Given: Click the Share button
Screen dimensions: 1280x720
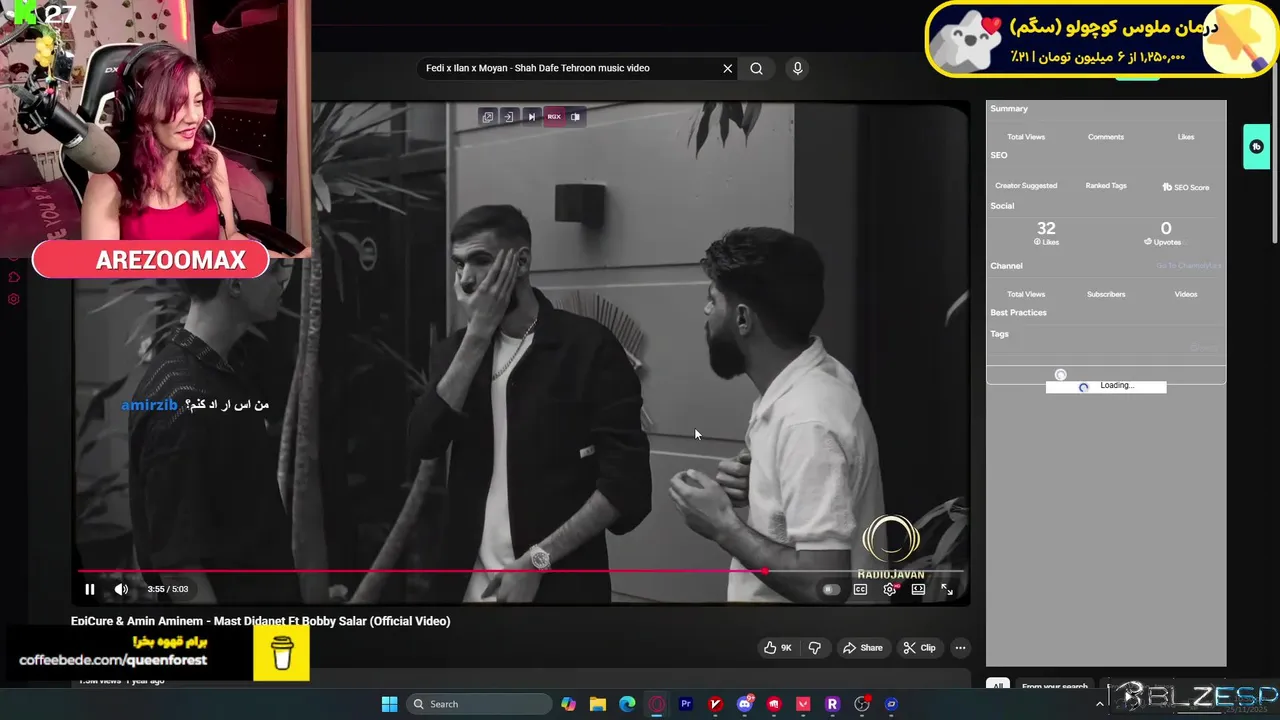Looking at the screenshot, I should click(862, 648).
